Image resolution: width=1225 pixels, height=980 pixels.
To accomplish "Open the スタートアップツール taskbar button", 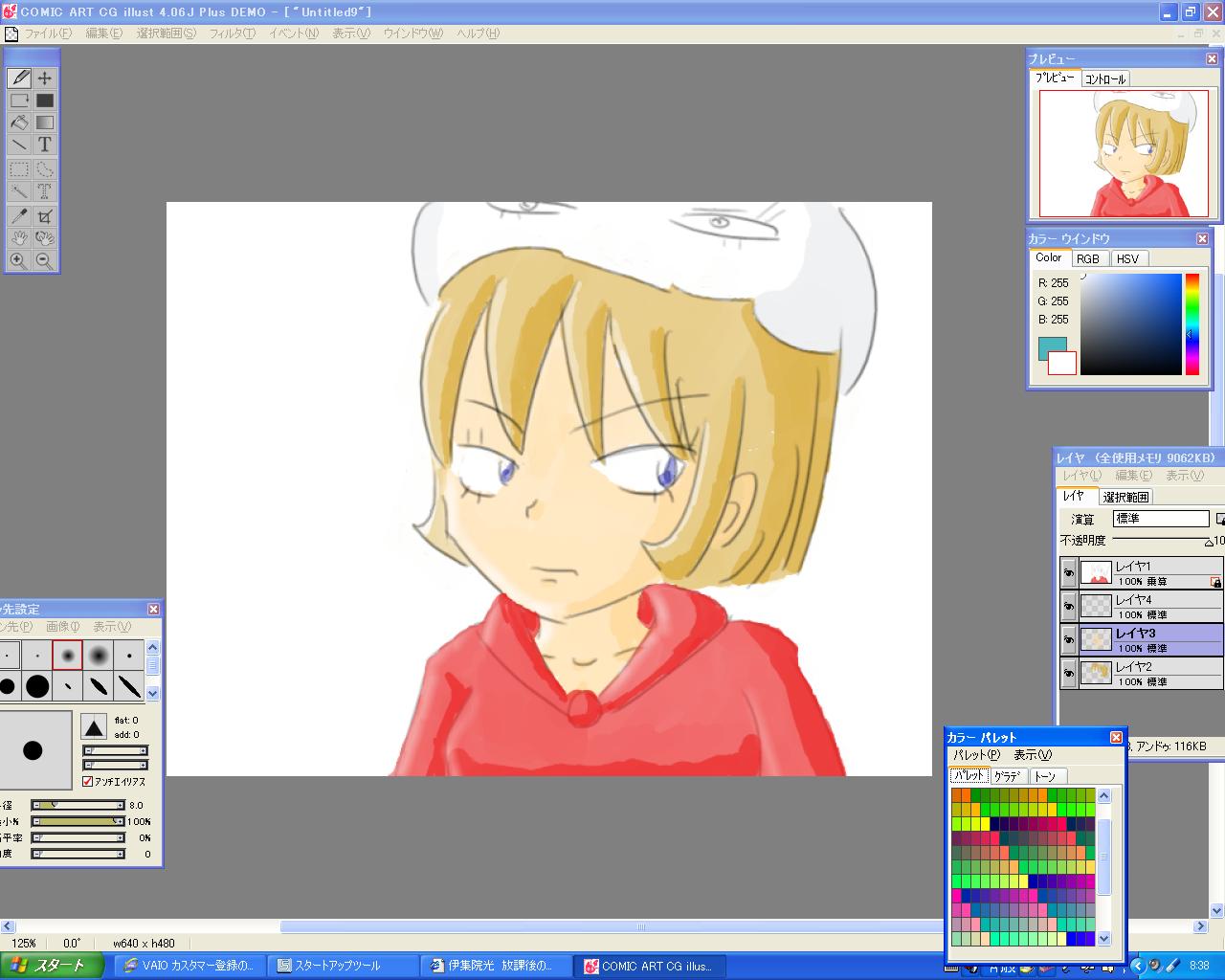I will click(343, 966).
